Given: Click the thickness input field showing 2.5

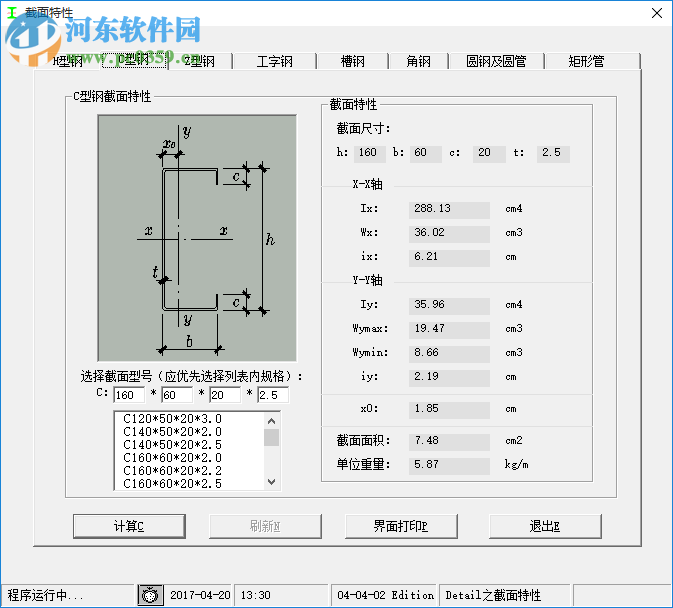Looking at the screenshot, I should (x=273, y=395).
